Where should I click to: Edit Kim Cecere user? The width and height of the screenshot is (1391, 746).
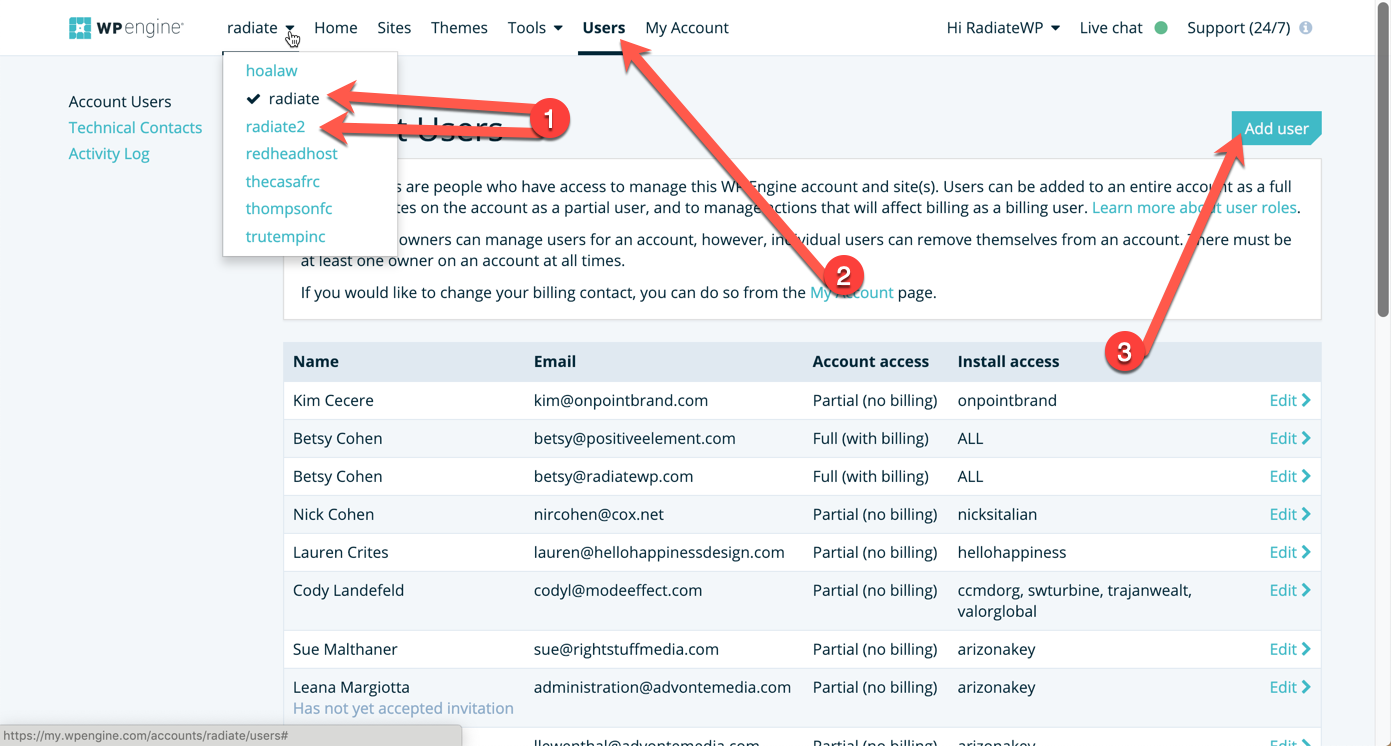pos(1290,400)
